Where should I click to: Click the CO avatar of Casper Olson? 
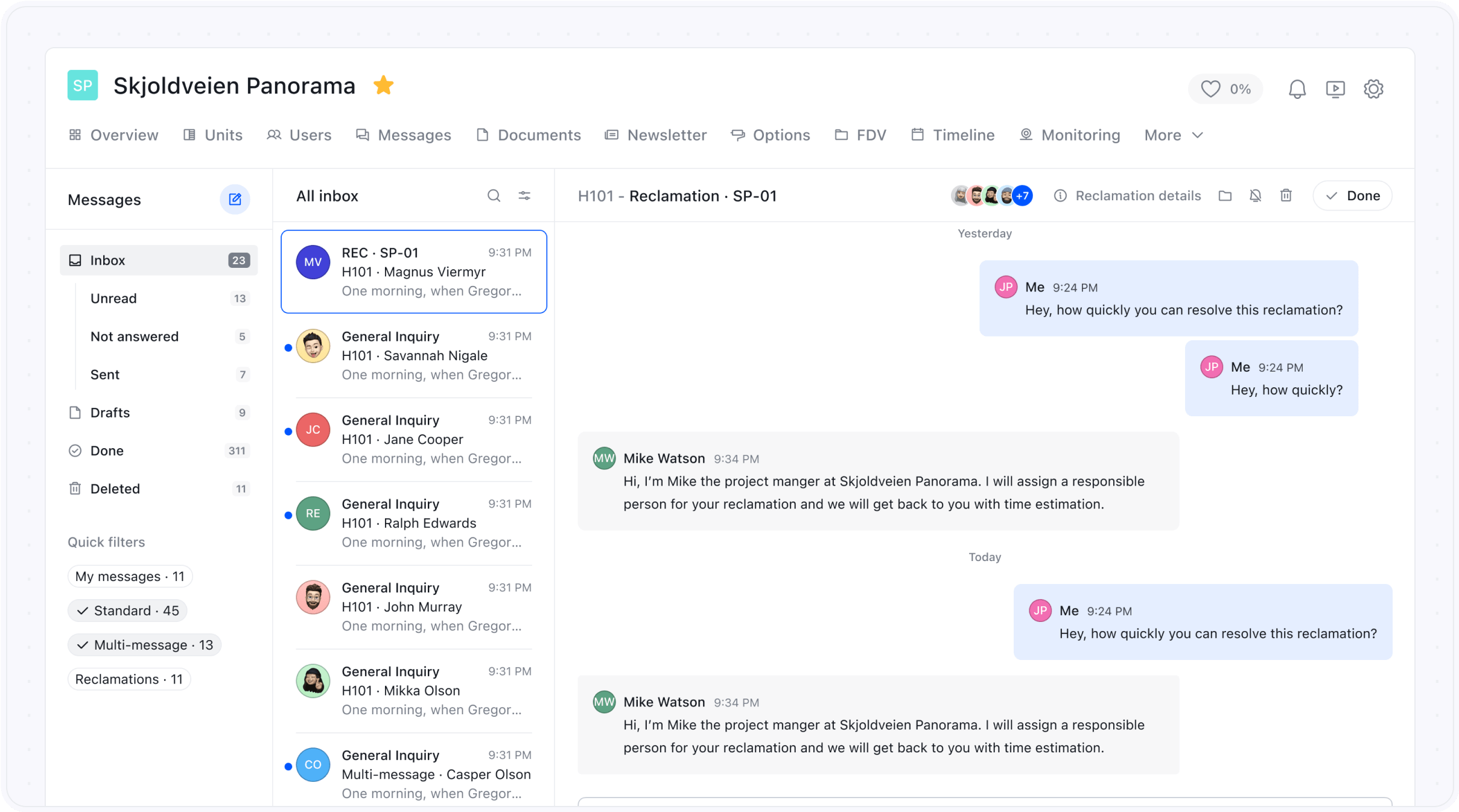(x=313, y=764)
